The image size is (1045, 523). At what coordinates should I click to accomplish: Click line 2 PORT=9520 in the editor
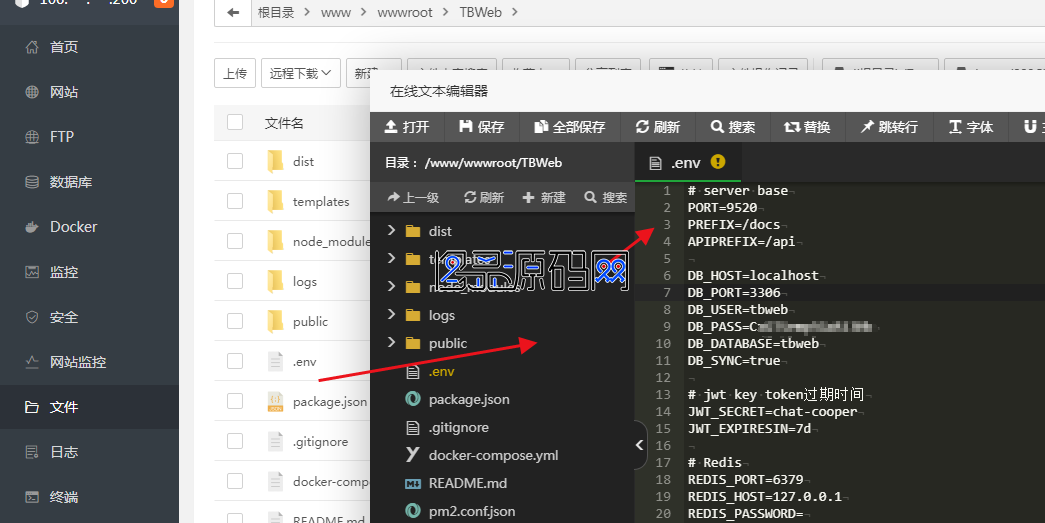[722, 208]
